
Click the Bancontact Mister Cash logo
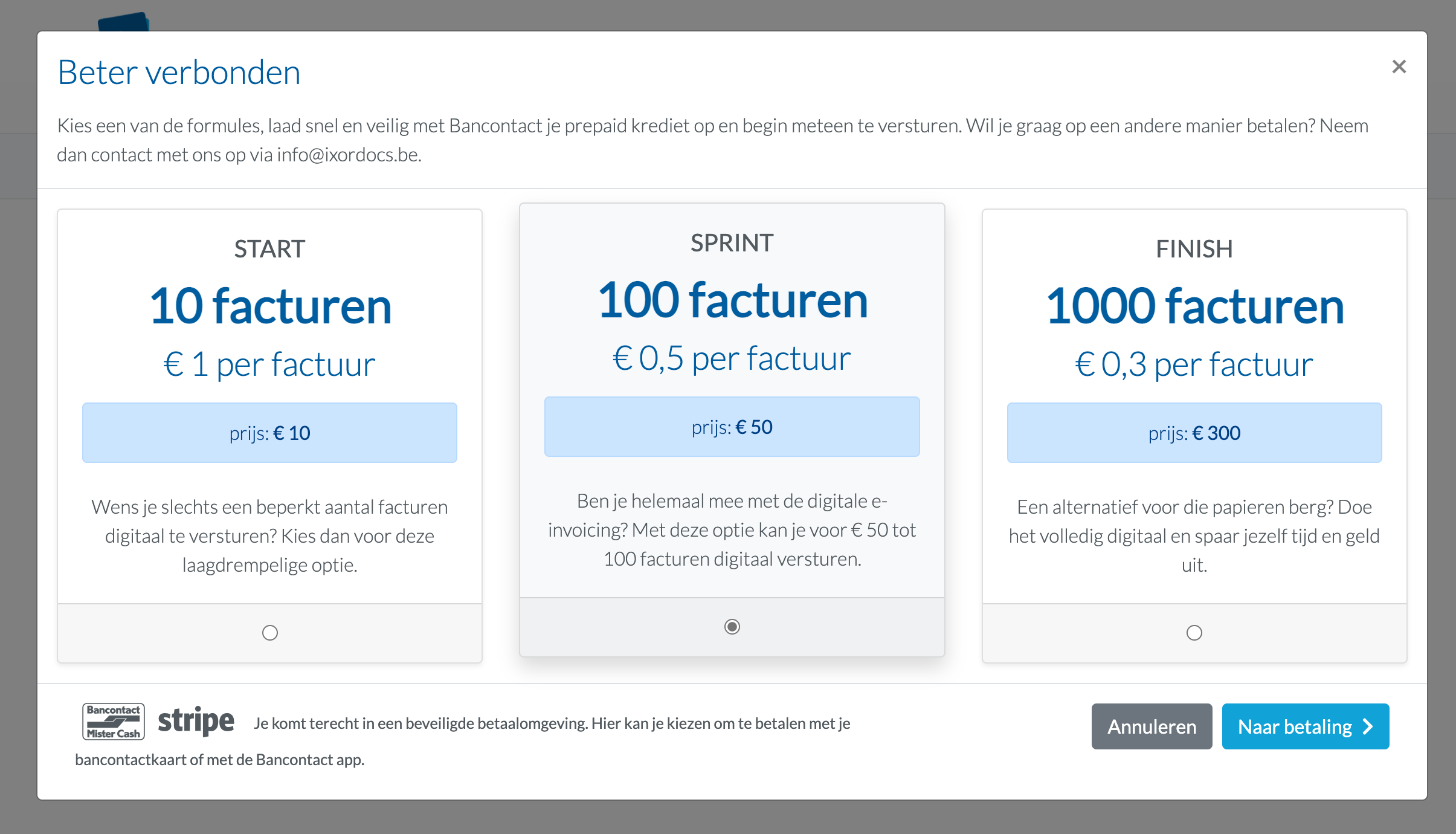[114, 722]
